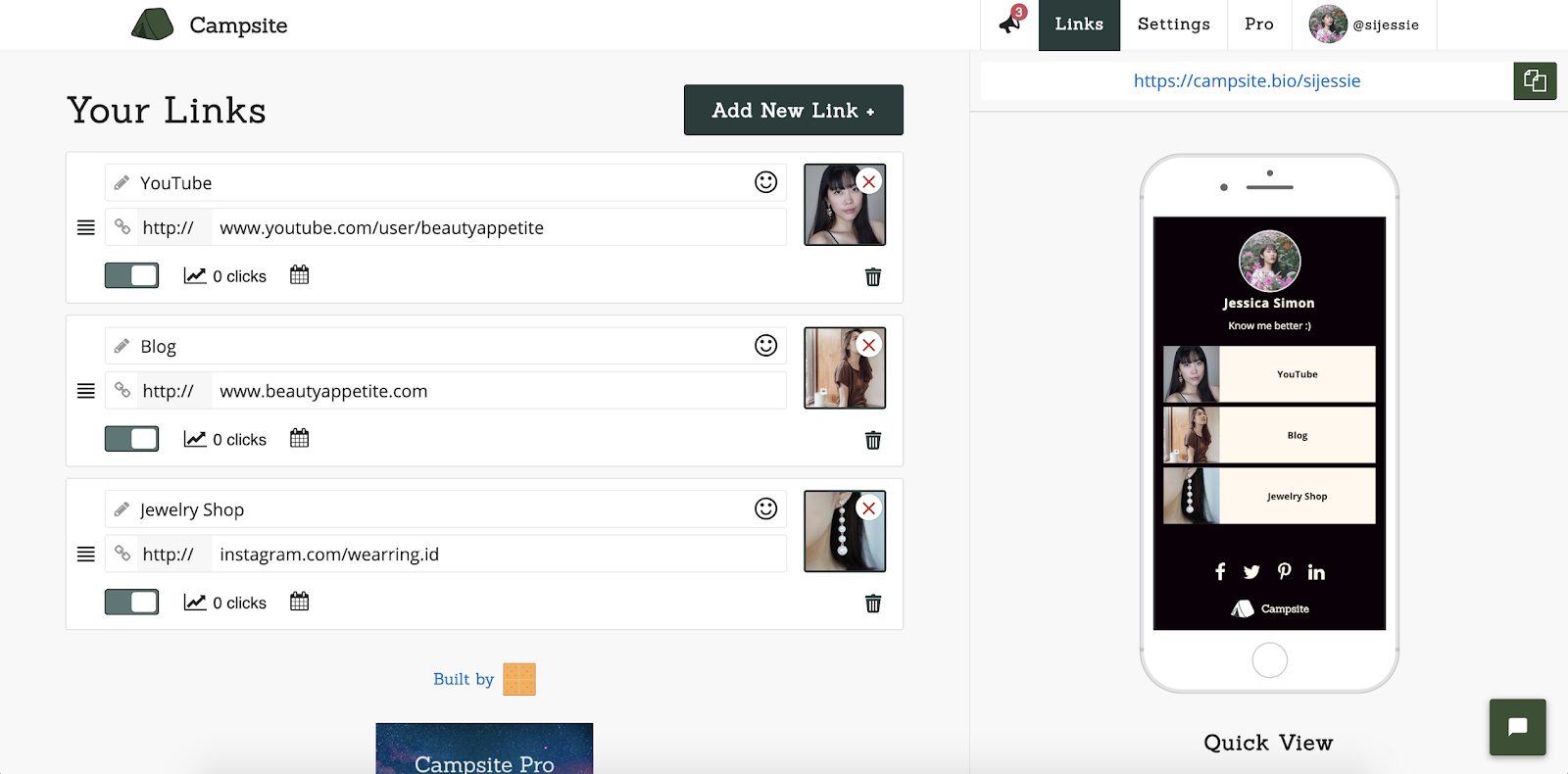This screenshot has width=1568, height=774.
Task: Click LinkedIn icon in phone preview
Action: pos(1316,572)
